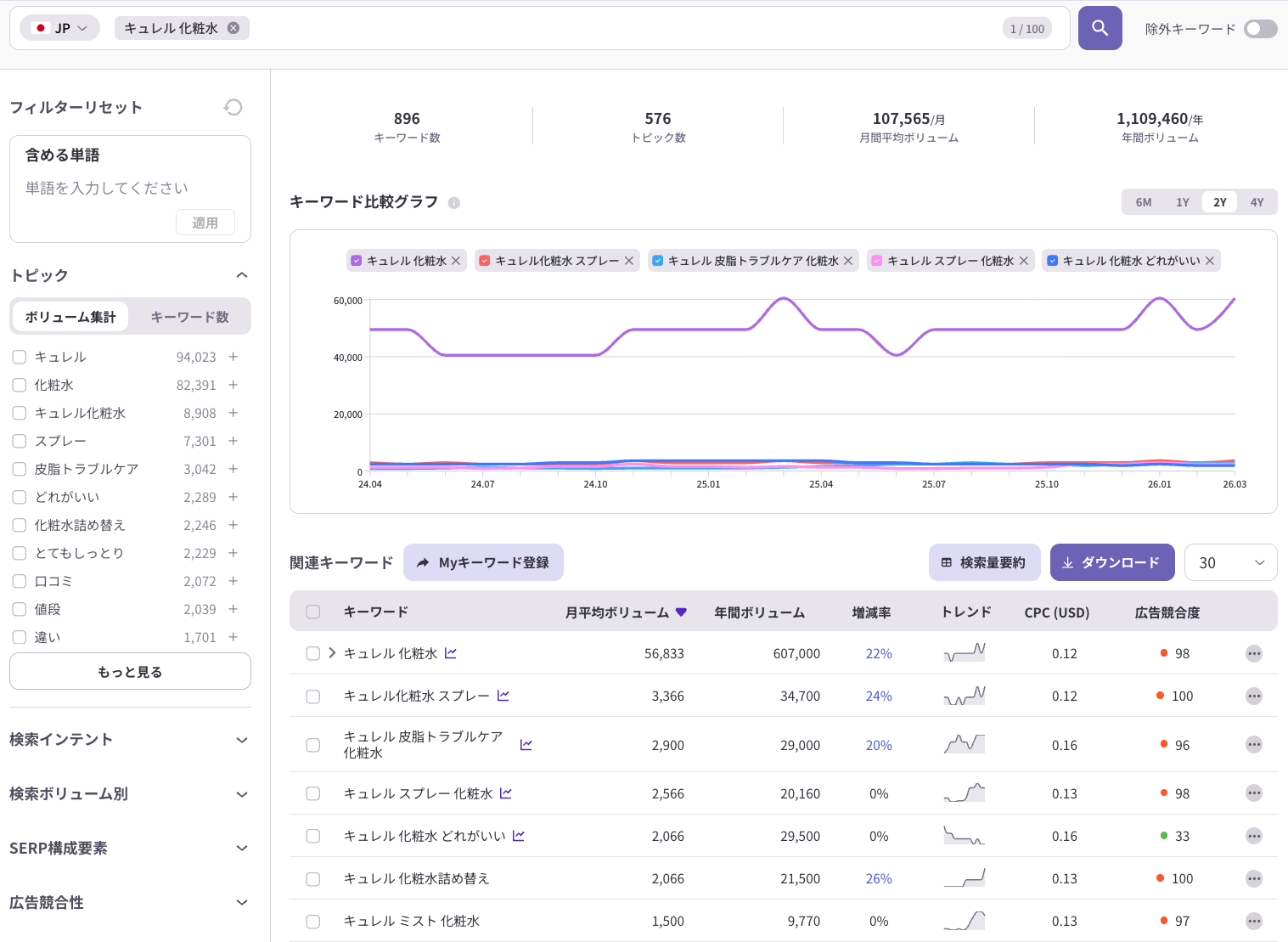Open more options for キュレル 化粧水詰め替え row
Image resolution: width=1288 pixels, height=942 pixels.
click(x=1254, y=878)
